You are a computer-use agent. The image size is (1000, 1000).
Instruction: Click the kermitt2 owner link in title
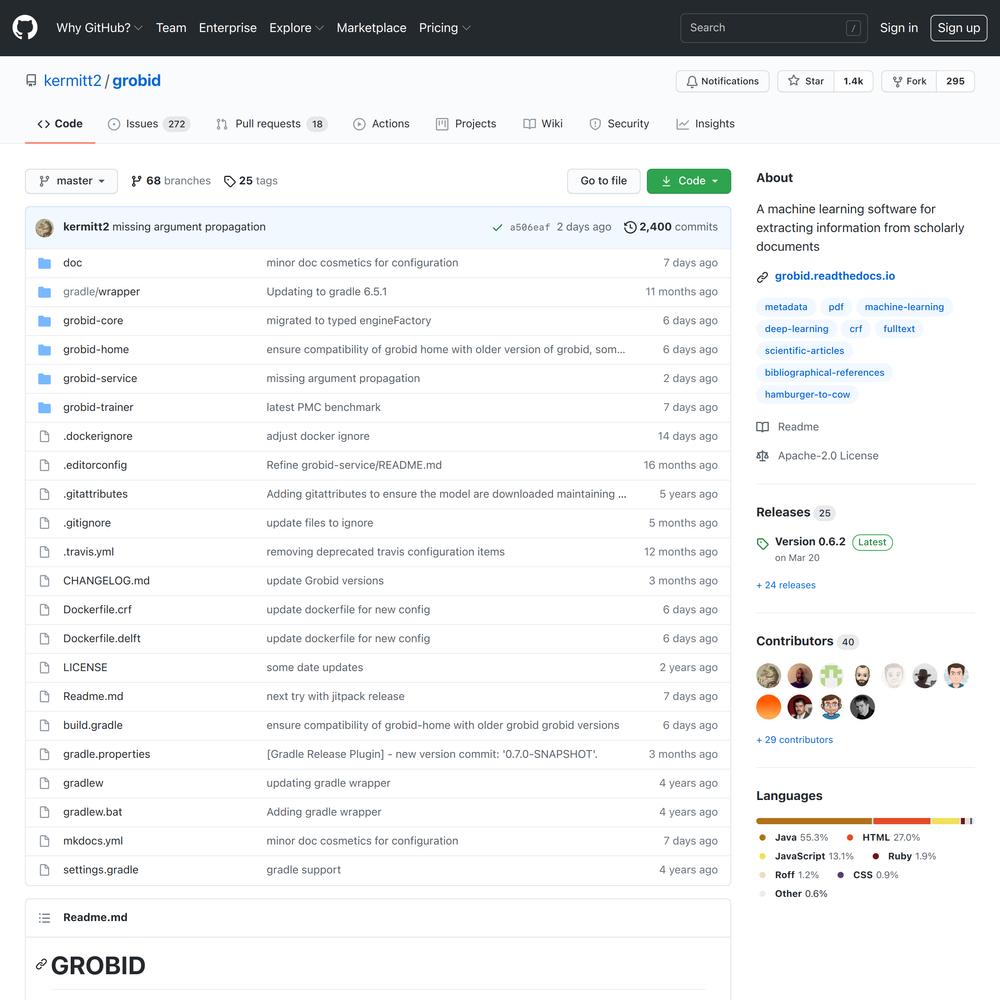click(72, 81)
